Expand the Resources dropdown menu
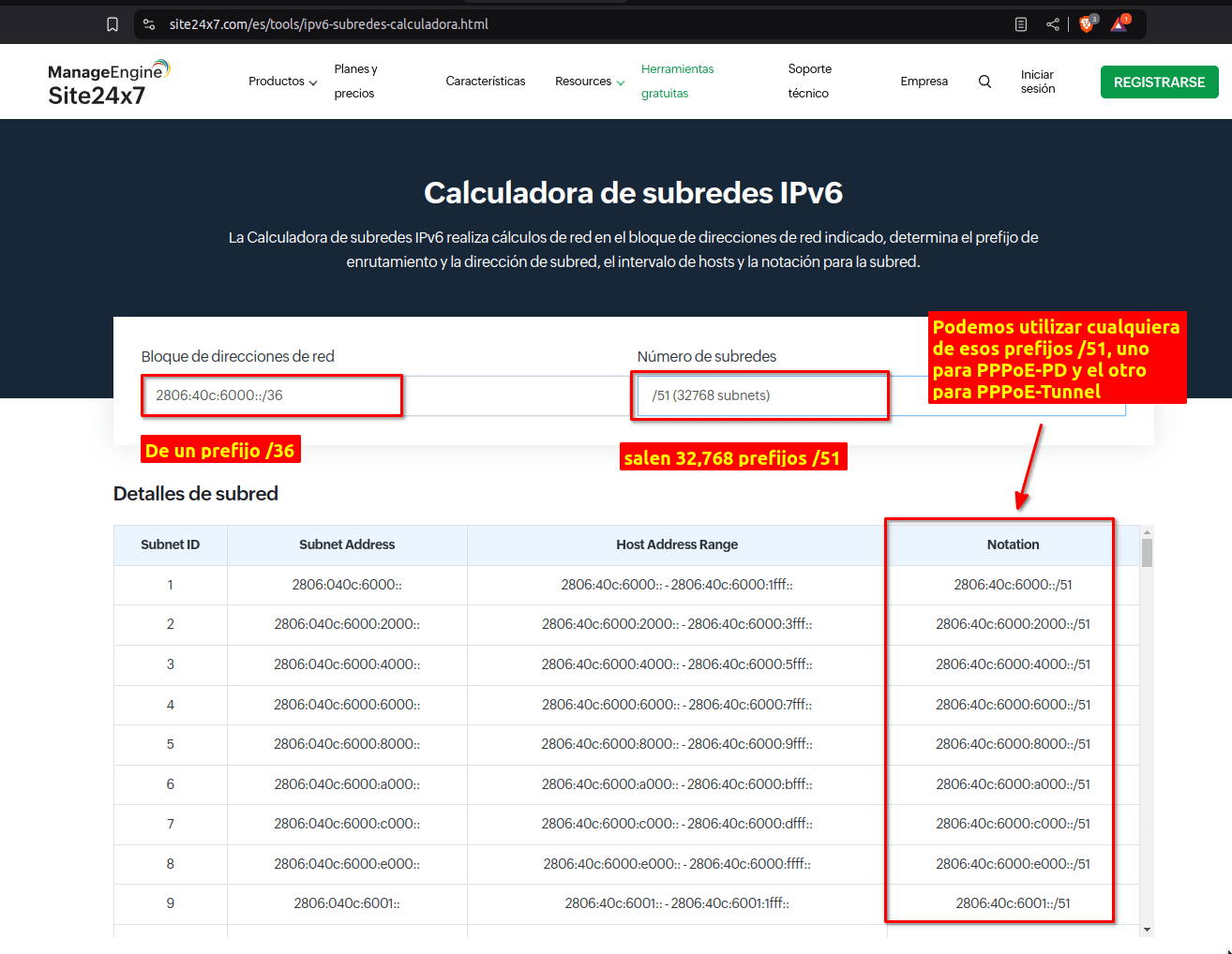This screenshot has width=1232, height=954. (589, 82)
